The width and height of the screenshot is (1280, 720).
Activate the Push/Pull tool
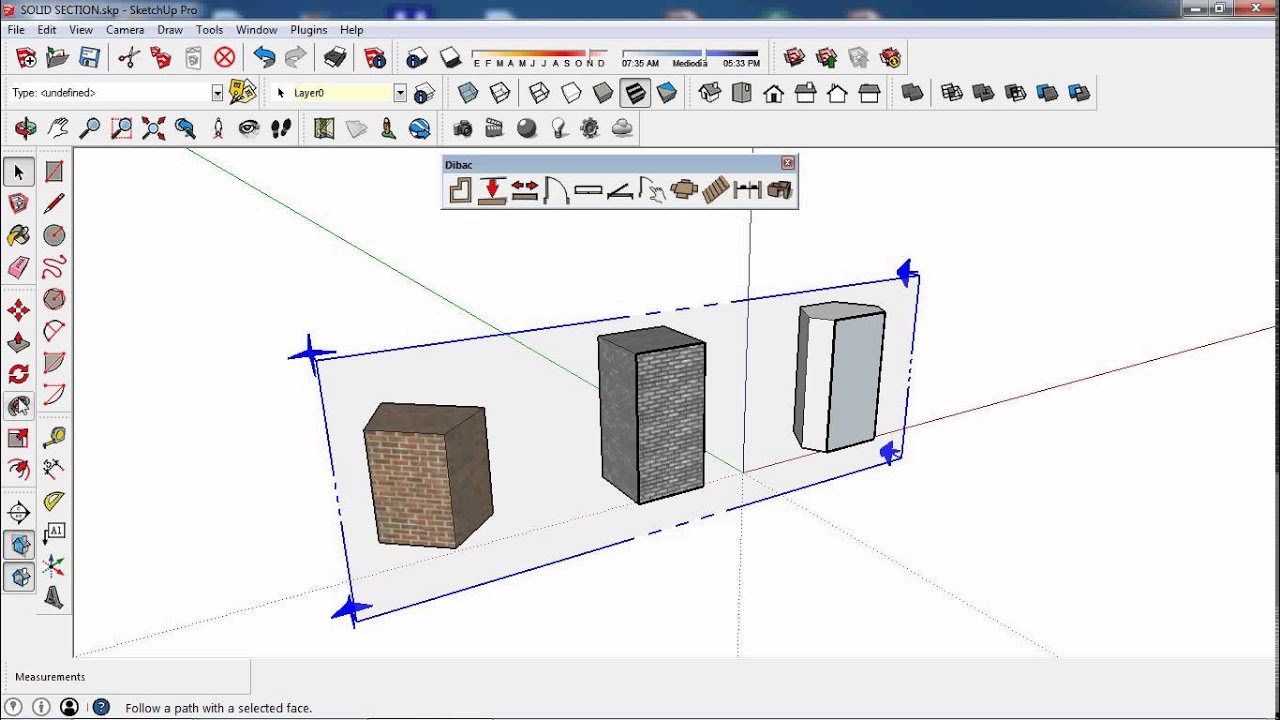coord(18,342)
